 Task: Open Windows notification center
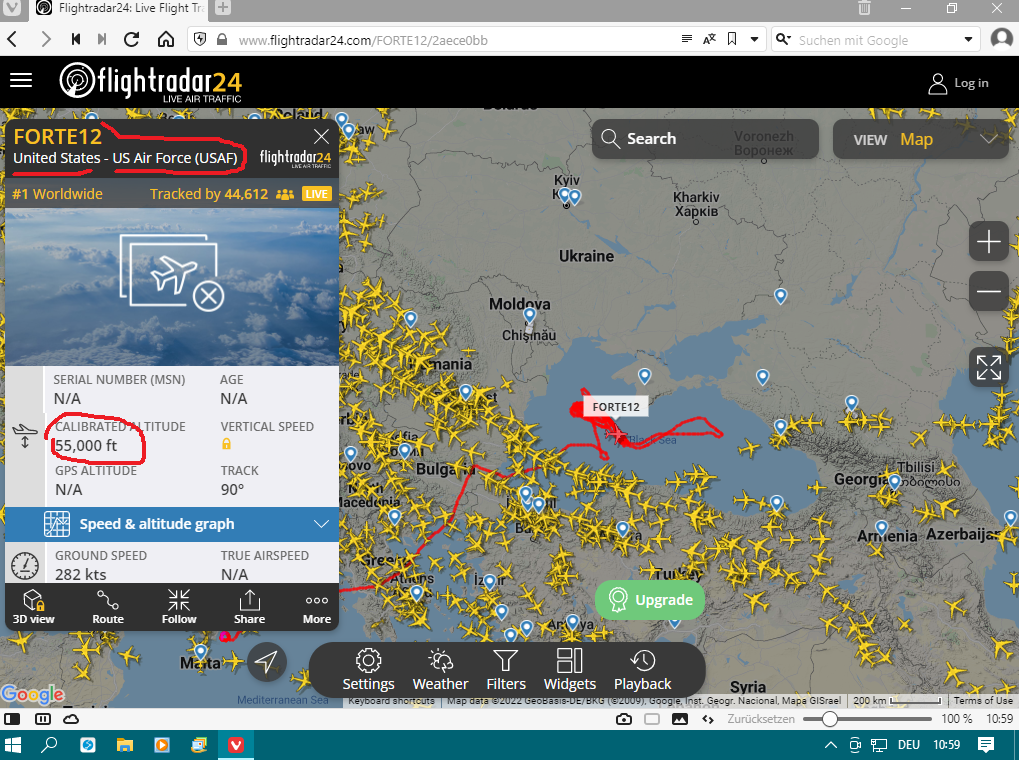(986, 745)
